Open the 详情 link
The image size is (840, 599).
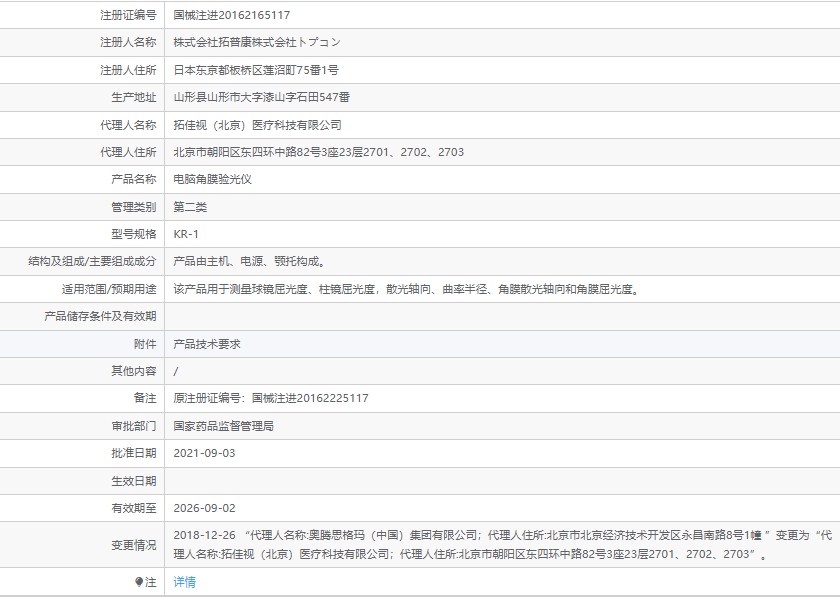tap(184, 582)
